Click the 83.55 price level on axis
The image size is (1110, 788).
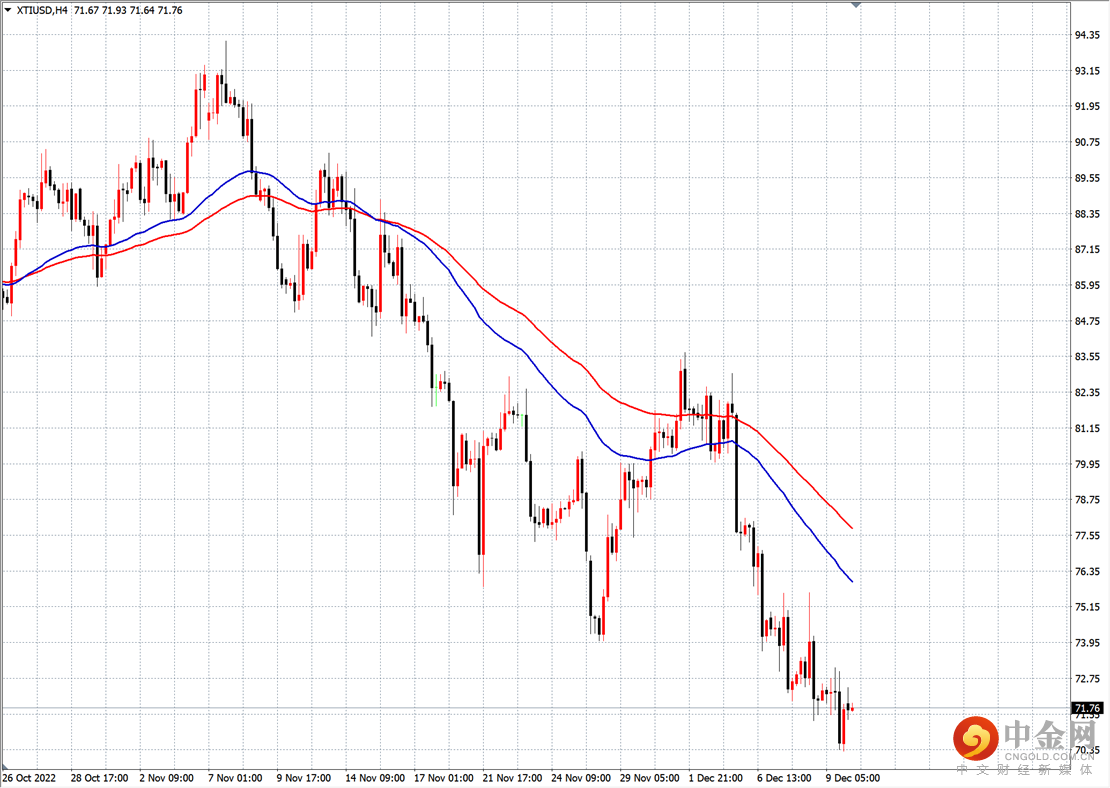tap(1087, 357)
